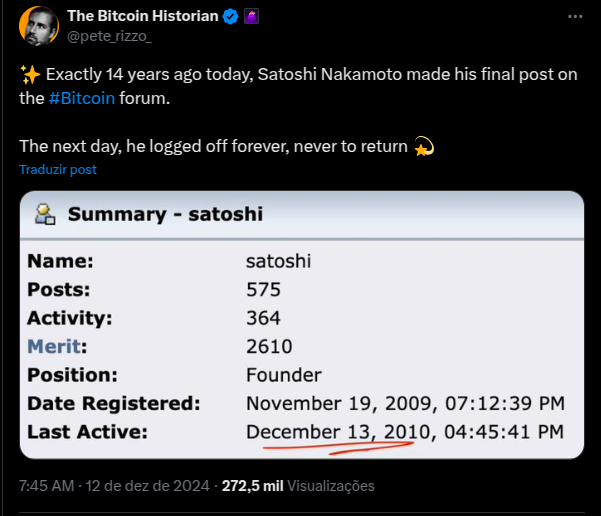
Task: Click the sparkles emoji at tweet start
Action: (x=30, y=74)
